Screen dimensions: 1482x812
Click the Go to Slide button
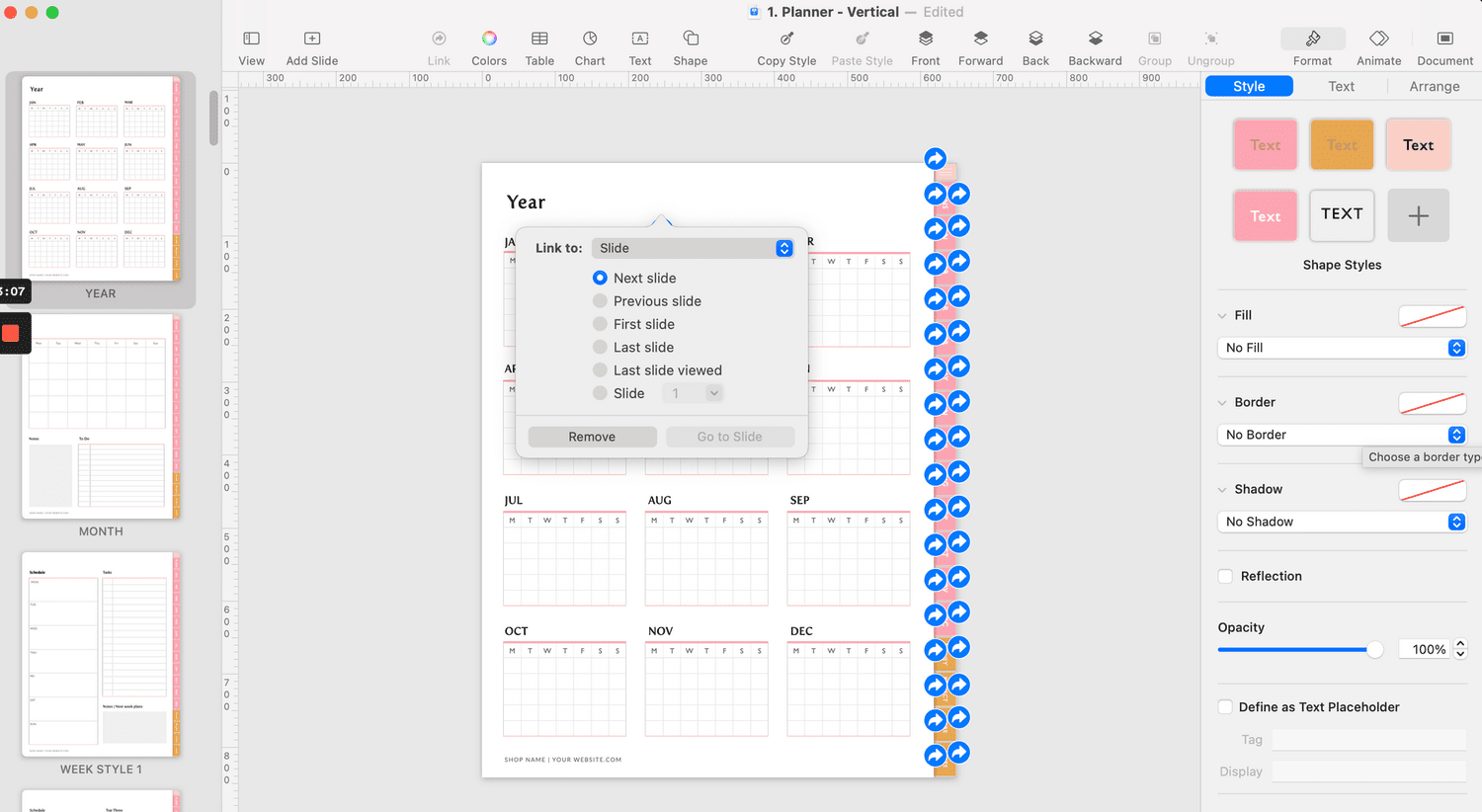730,436
